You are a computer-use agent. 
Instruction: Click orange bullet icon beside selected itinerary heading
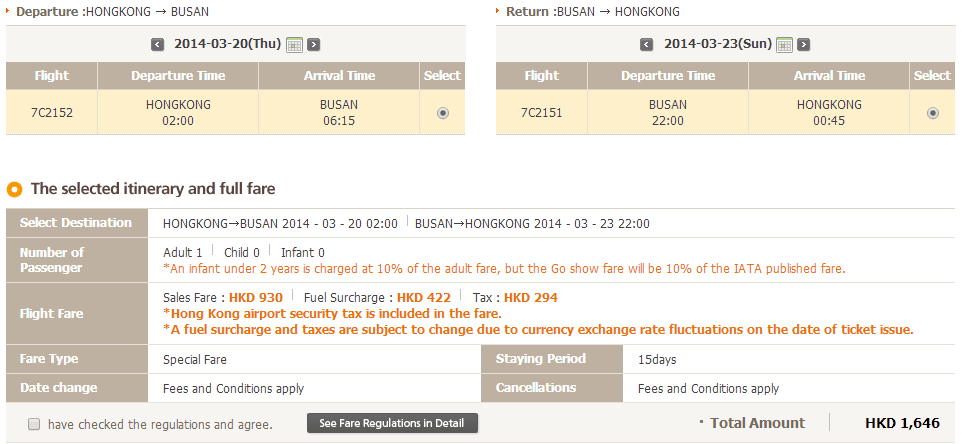(15, 189)
